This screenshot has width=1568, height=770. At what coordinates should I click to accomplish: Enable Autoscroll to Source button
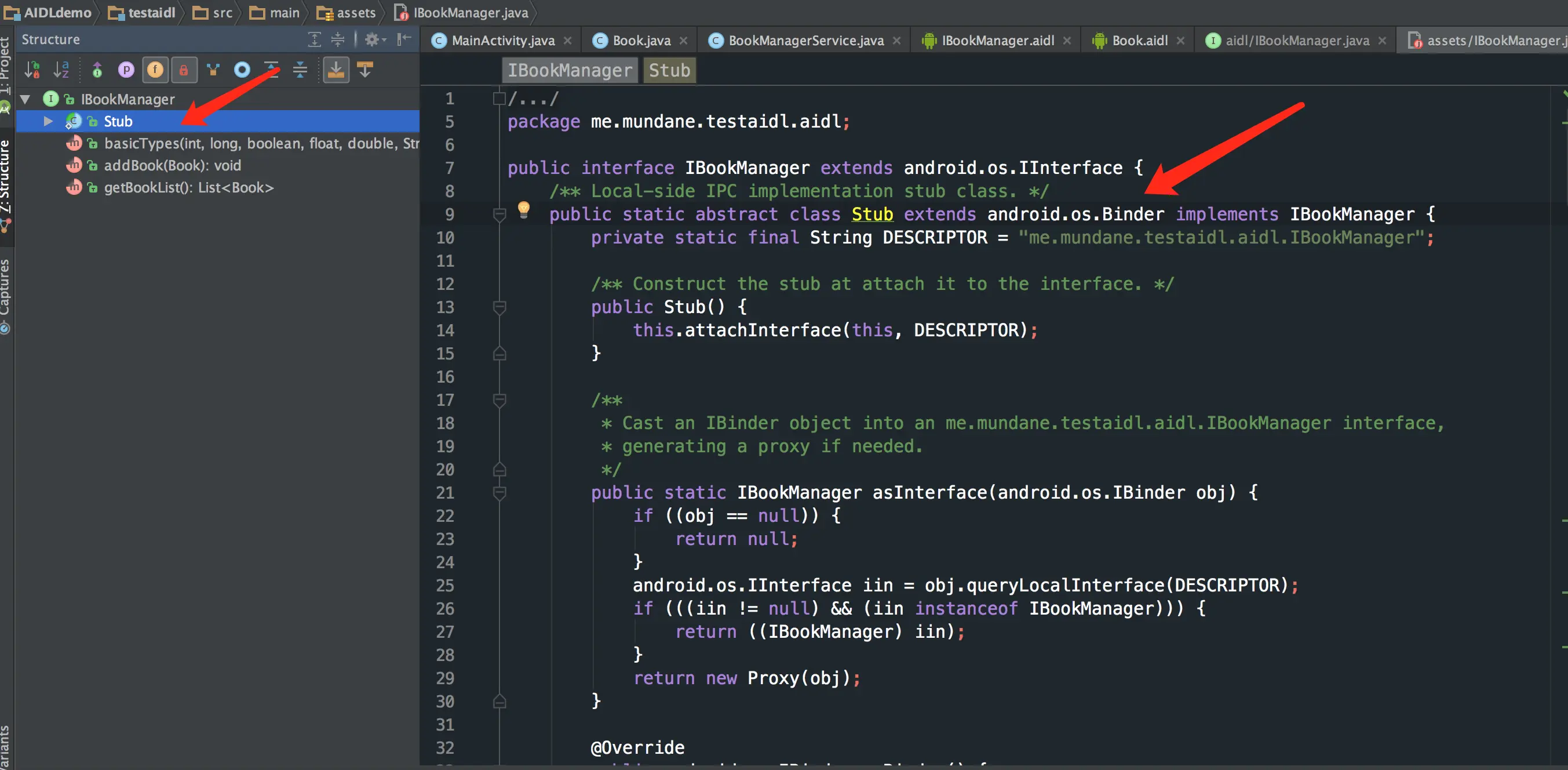[x=336, y=70]
